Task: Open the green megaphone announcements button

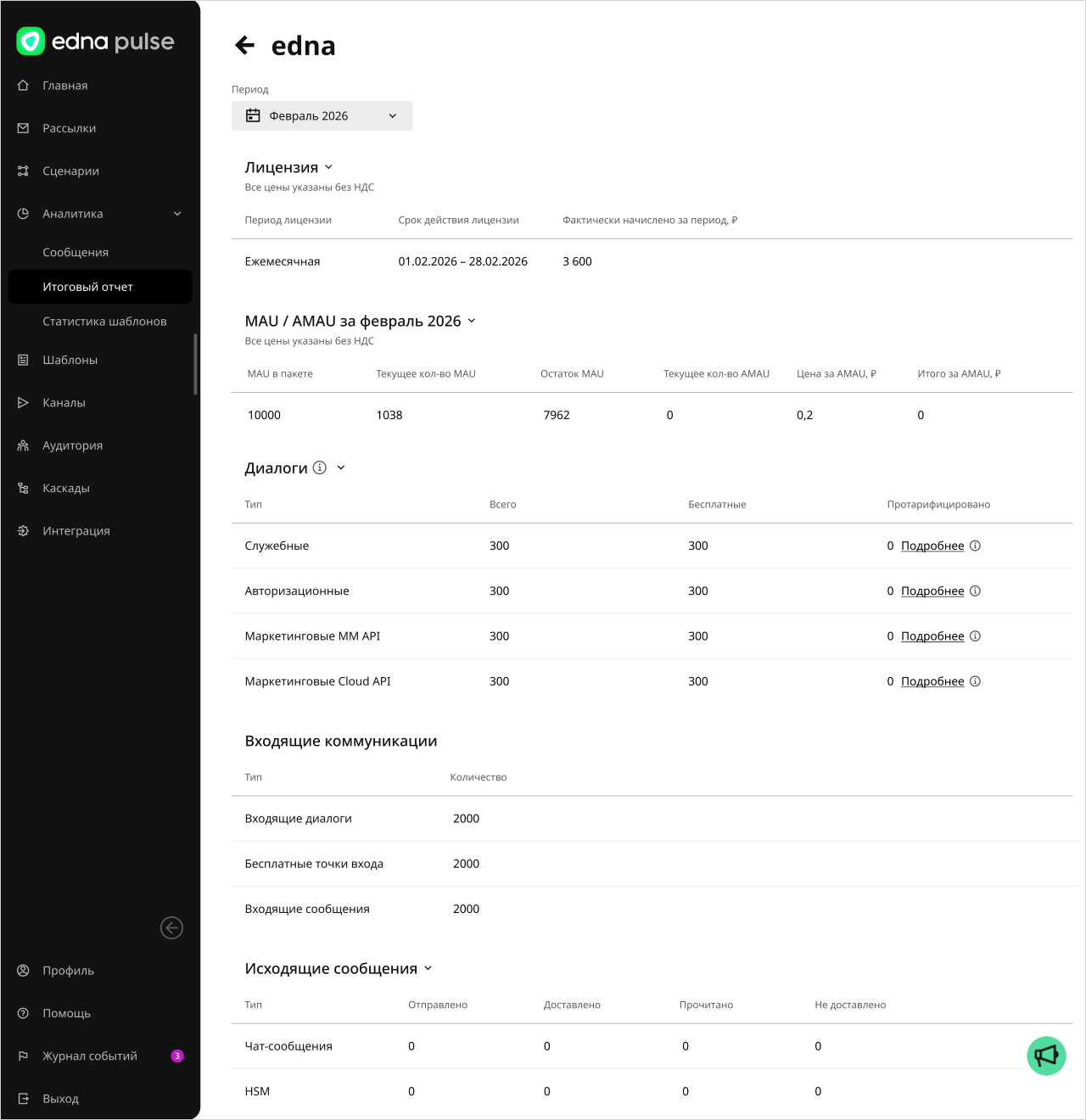Action: (x=1046, y=1056)
